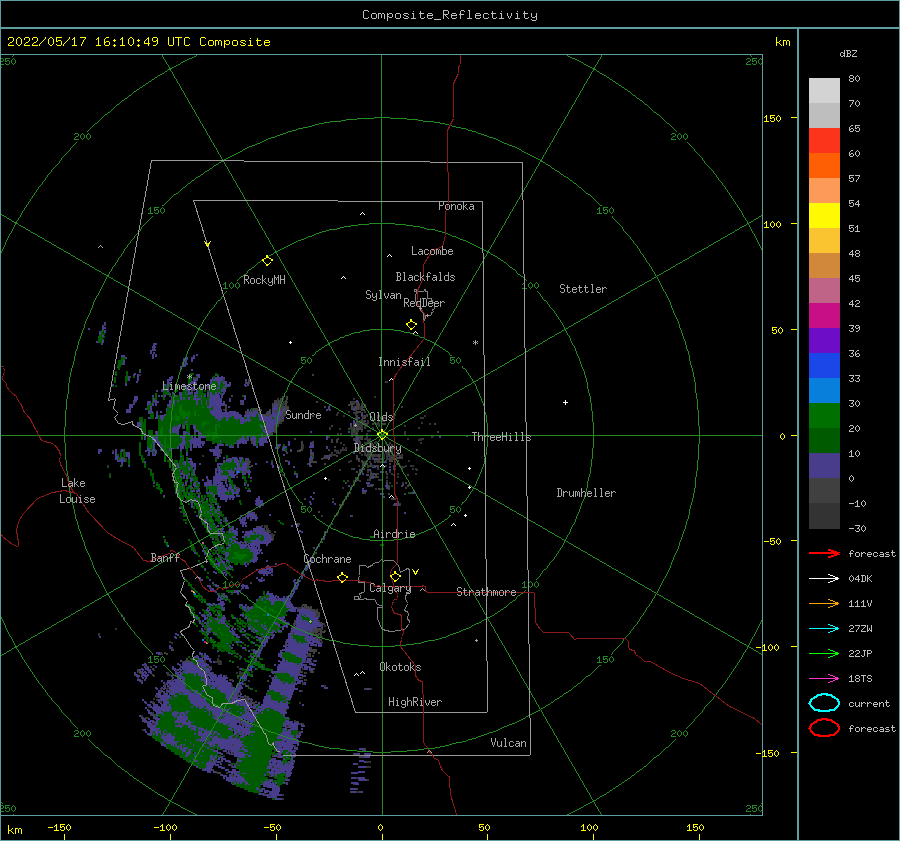900x841 pixels.
Task: Click the Calgary city label
Action: coord(390,588)
